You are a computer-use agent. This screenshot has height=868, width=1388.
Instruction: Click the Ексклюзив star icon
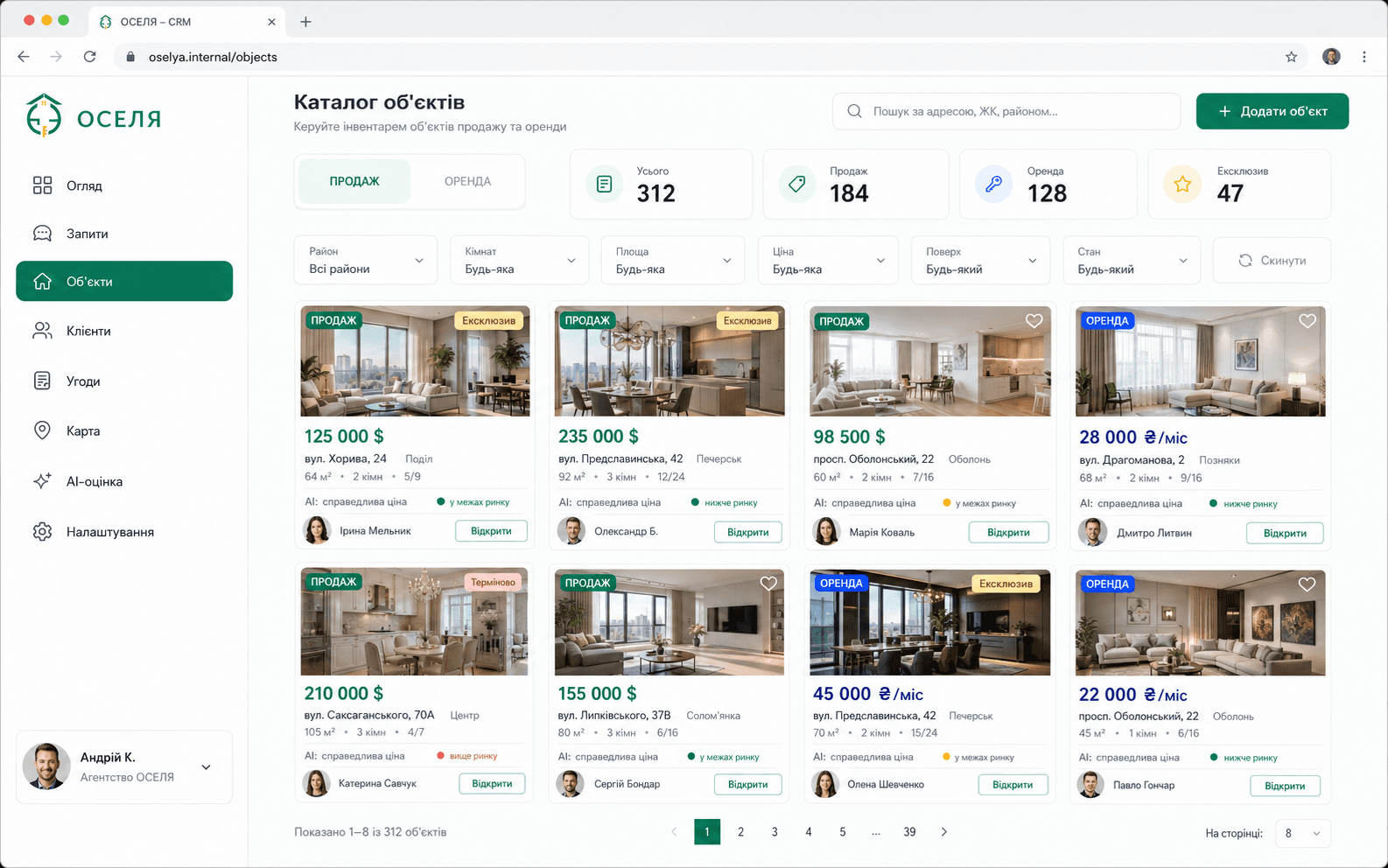(x=1182, y=184)
